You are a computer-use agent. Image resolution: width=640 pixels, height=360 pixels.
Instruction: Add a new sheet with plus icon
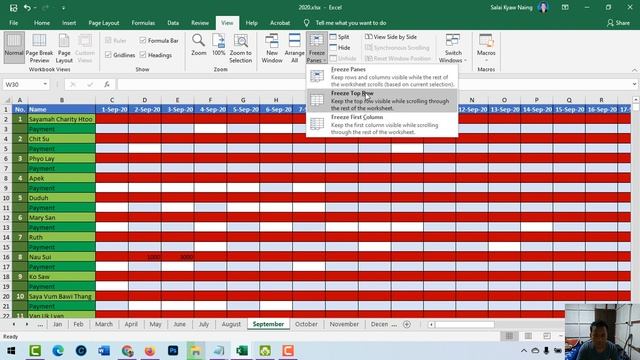click(407, 324)
